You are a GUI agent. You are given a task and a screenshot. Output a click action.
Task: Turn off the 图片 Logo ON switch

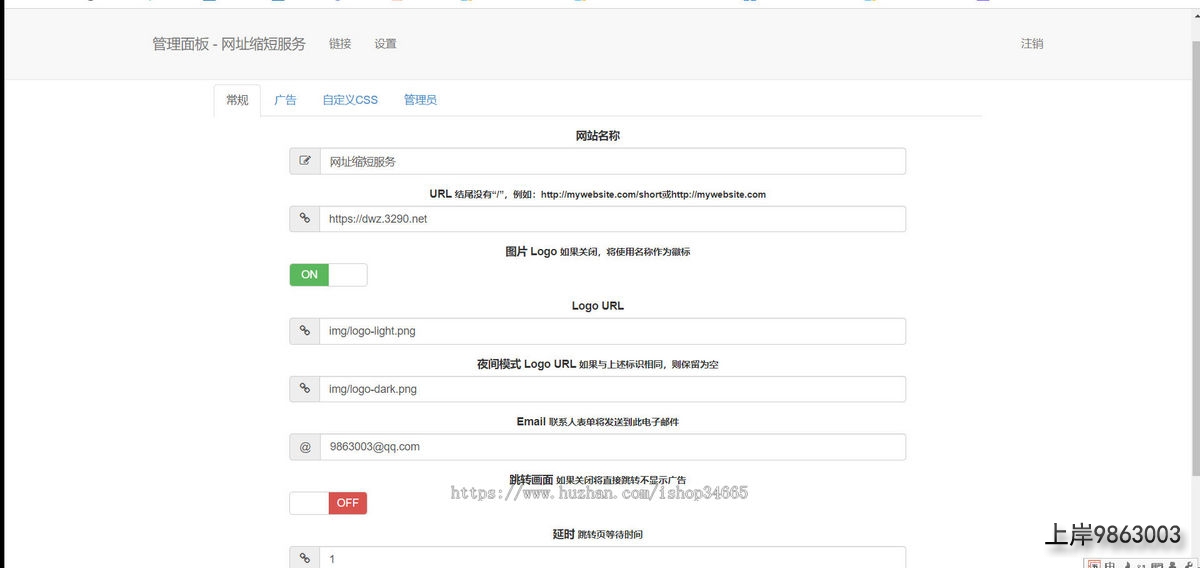328,275
